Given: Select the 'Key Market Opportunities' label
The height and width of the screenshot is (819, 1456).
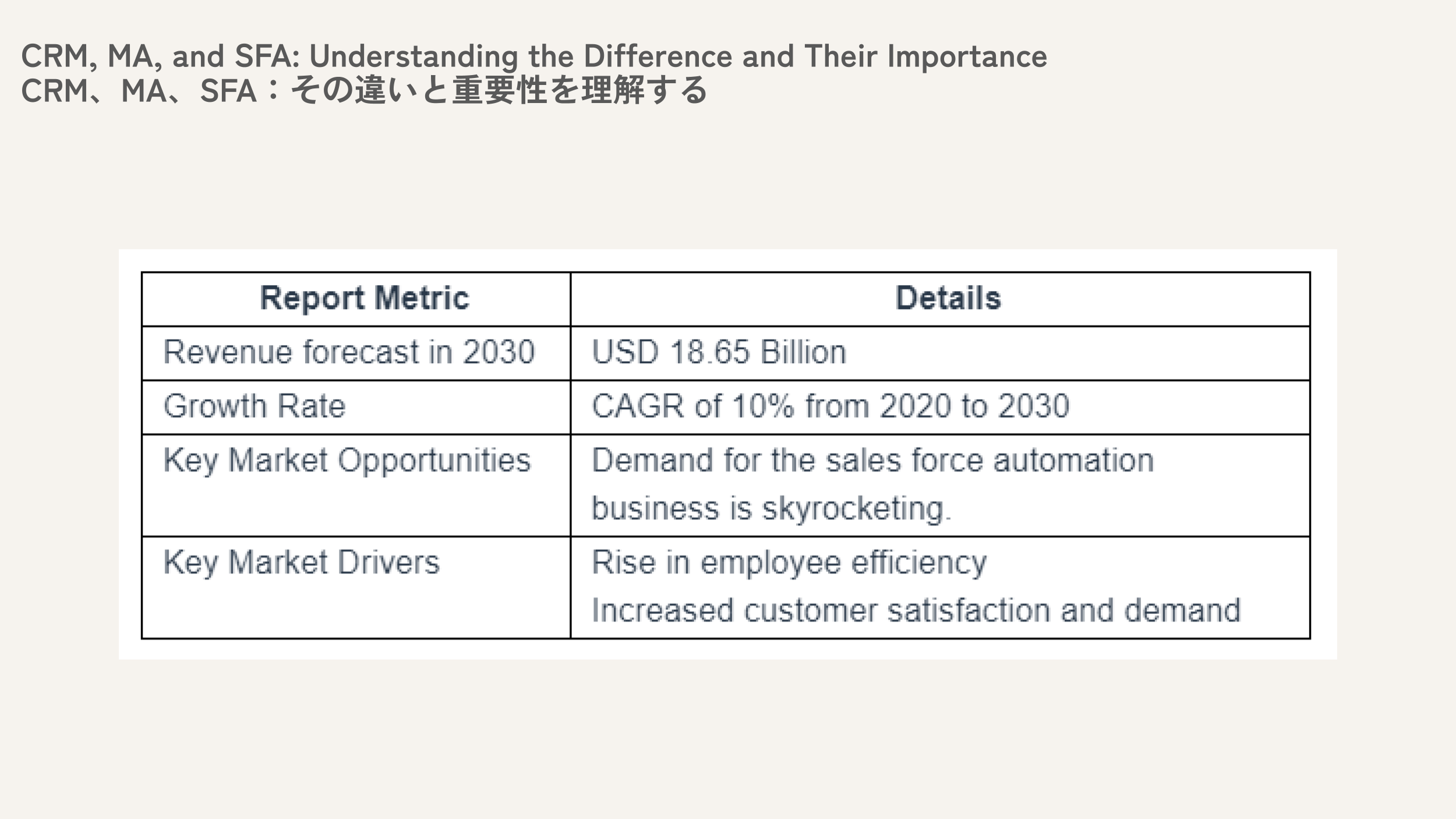Looking at the screenshot, I should (347, 460).
